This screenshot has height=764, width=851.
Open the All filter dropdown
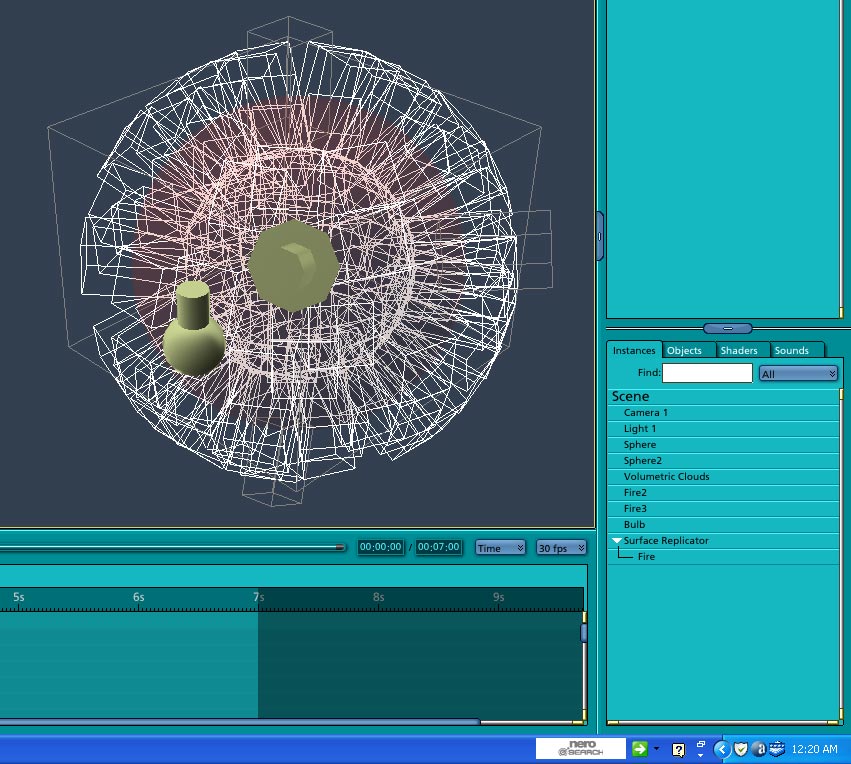(798, 374)
